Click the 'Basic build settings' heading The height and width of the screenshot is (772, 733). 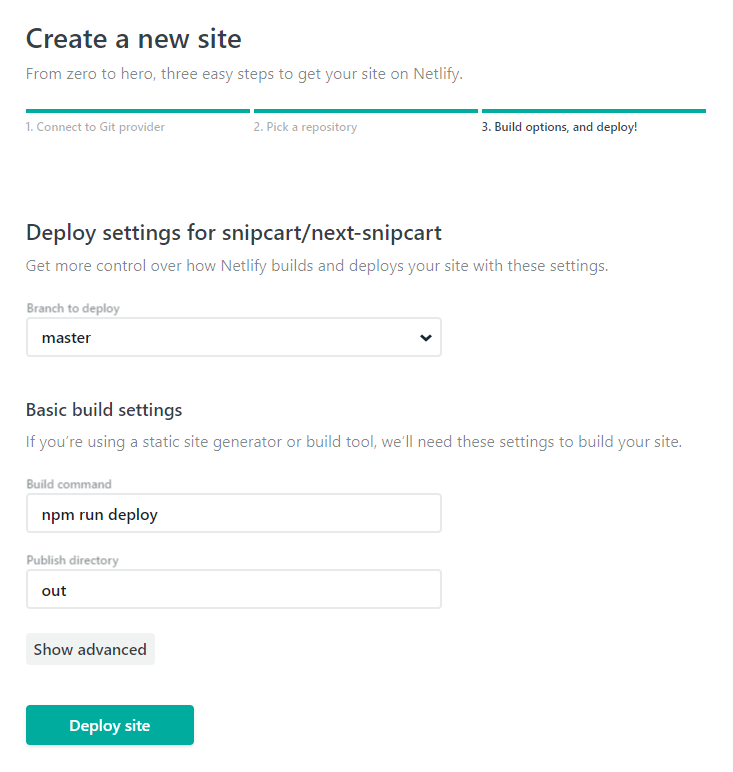coord(104,410)
